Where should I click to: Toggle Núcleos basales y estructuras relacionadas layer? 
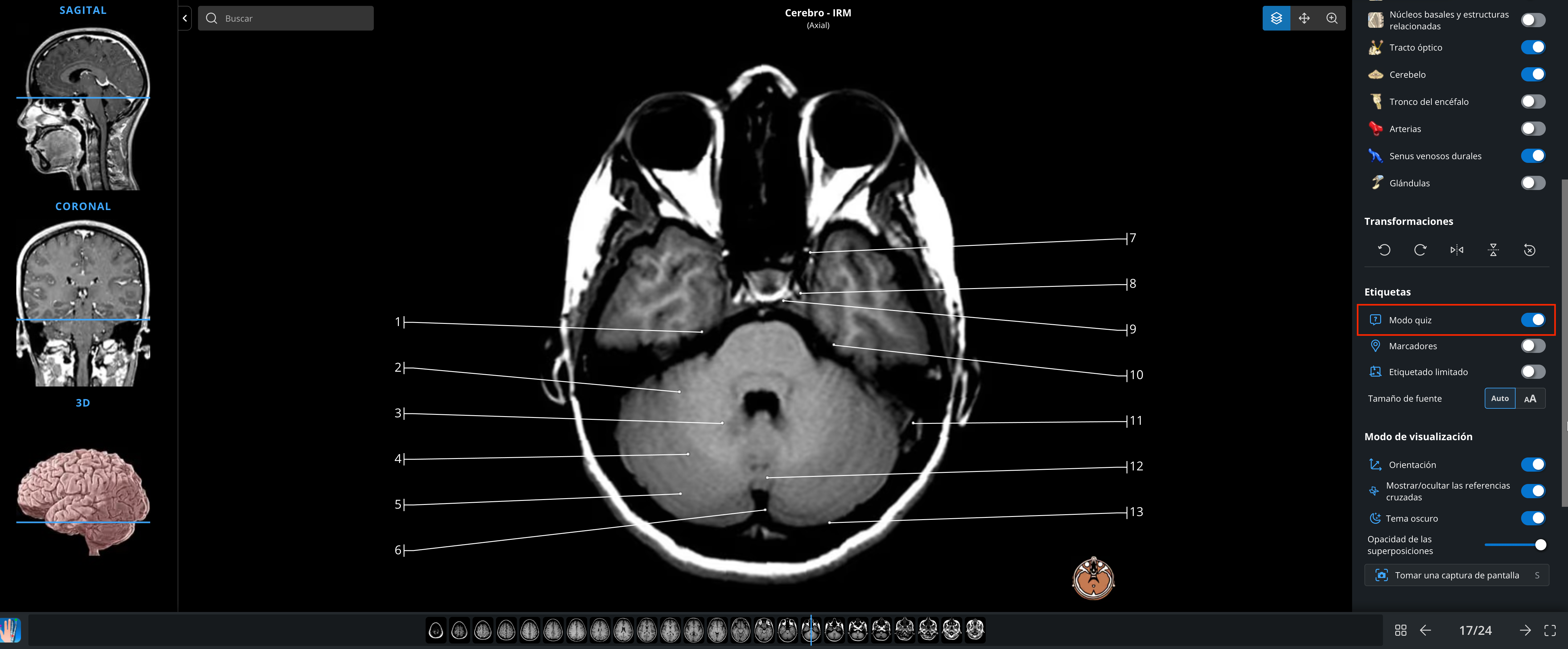tap(1533, 20)
